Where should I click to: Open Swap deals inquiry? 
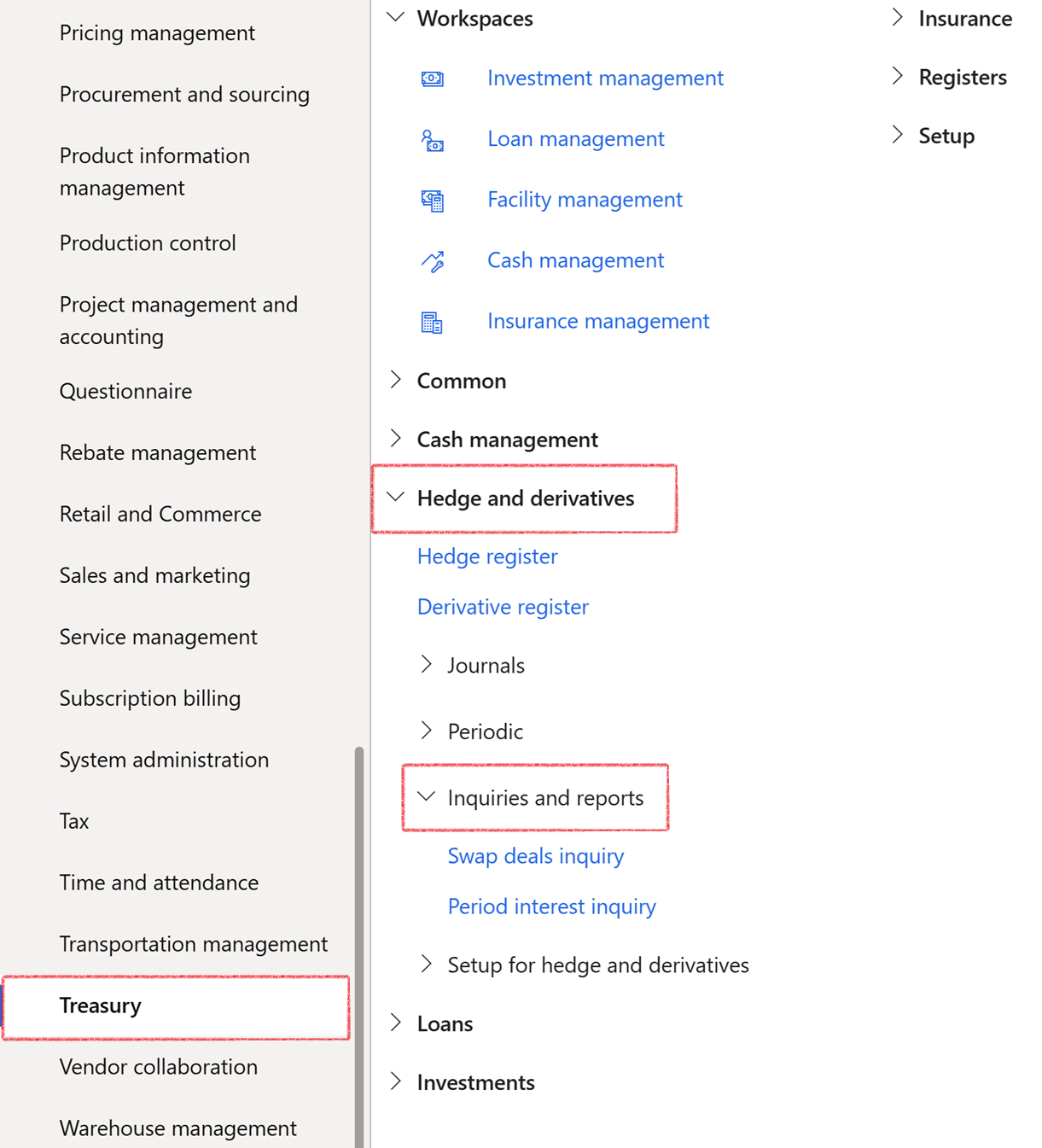[x=536, y=856]
